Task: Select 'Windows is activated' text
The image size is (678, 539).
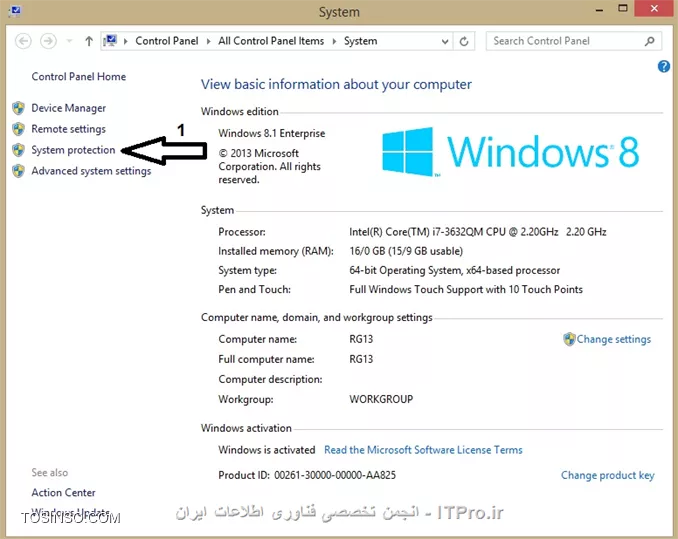Action: click(267, 450)
